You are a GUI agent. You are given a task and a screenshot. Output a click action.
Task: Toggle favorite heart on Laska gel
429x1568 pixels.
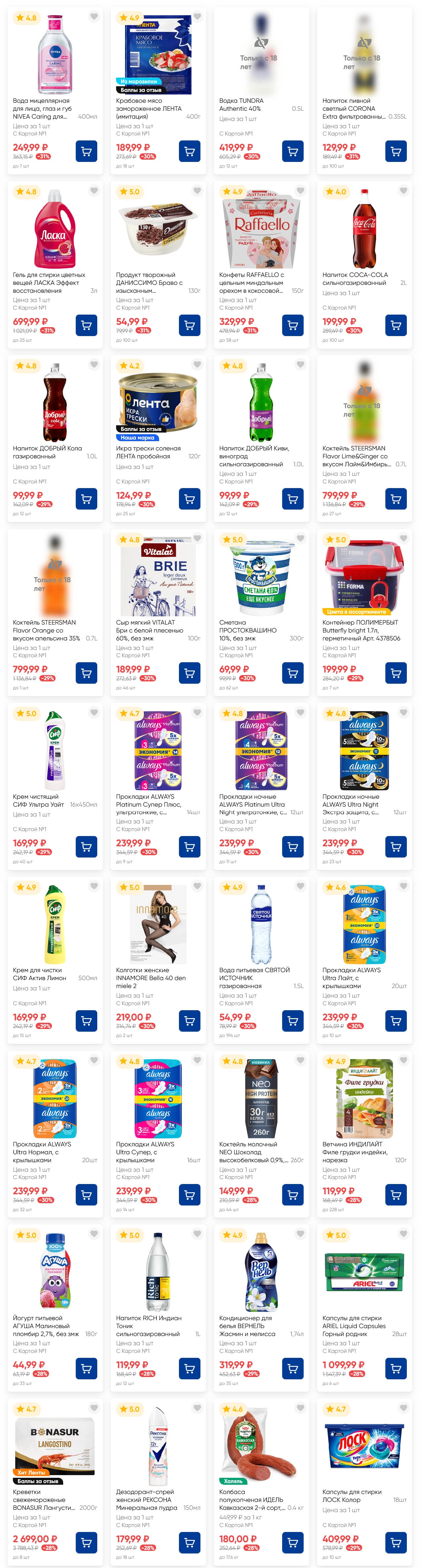pyautogui.click(x=94, y=191)
